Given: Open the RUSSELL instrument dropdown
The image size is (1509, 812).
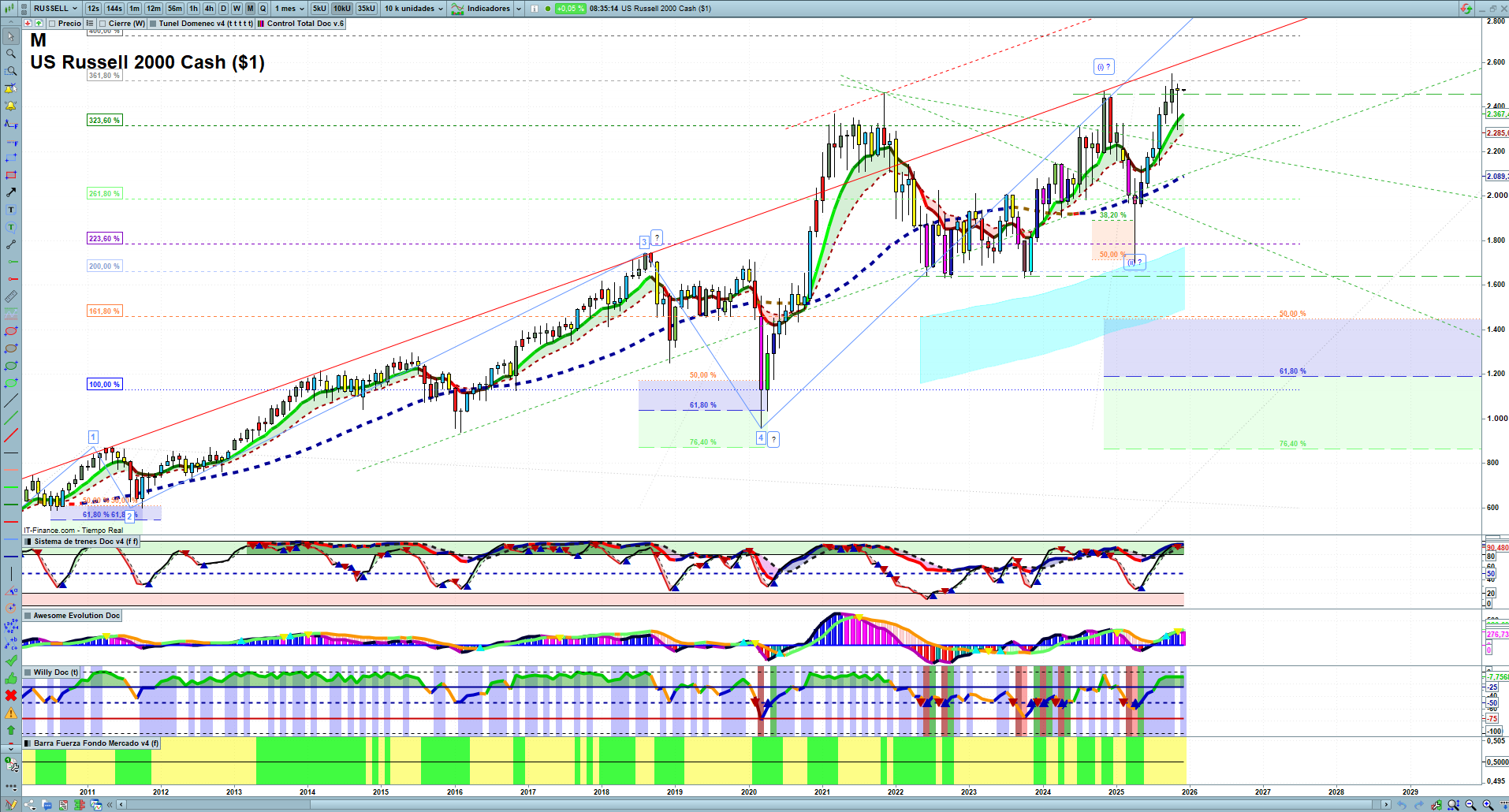Looking at the screenshot, I should [x=55, y=9].
